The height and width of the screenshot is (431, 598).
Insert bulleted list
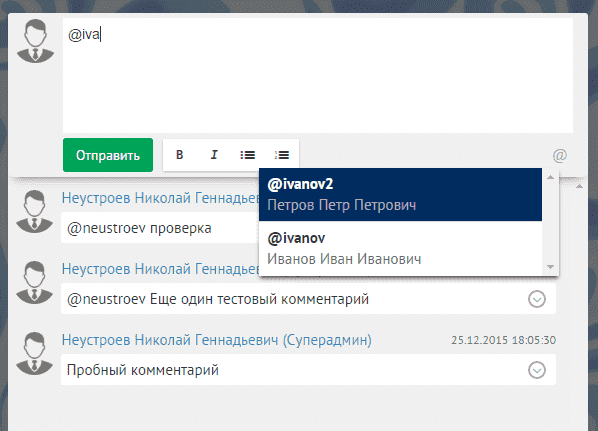[x=248, y=155]
